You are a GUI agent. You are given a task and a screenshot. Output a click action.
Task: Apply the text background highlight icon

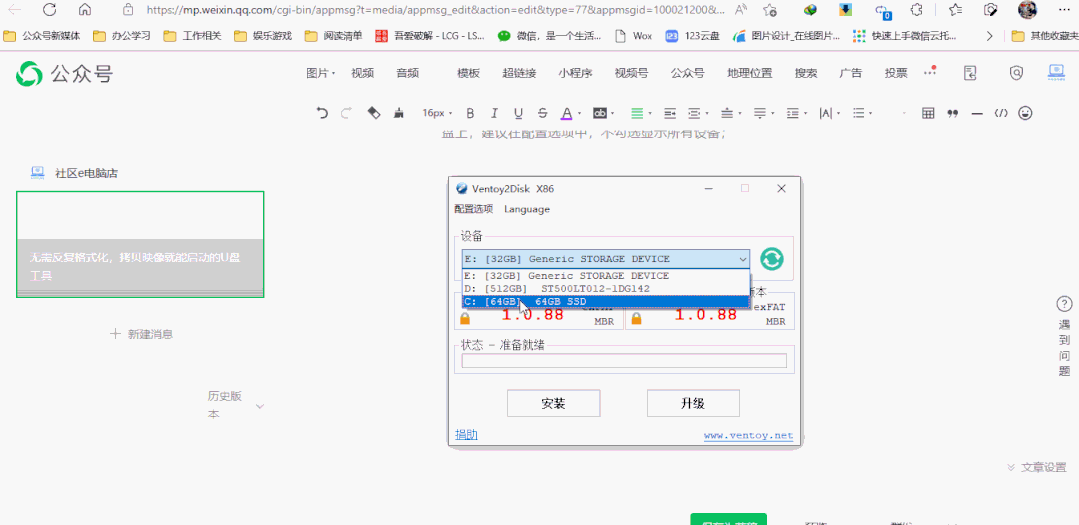[x=600, y=114]
